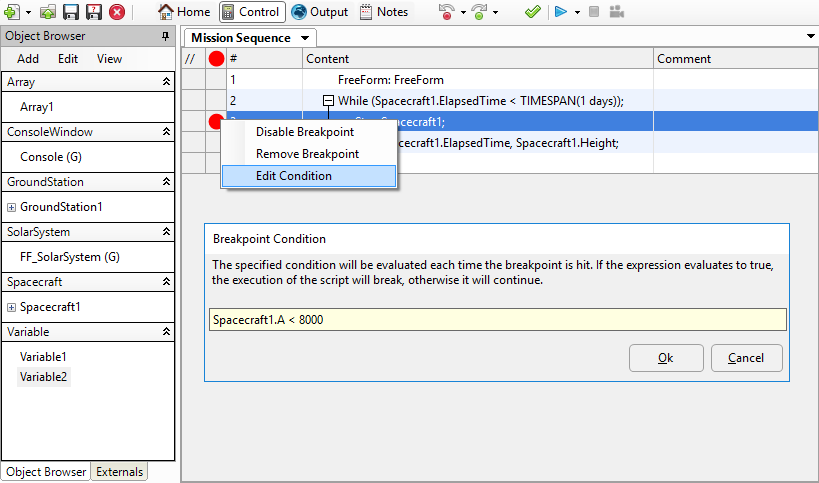Screen dimensions: 819x483
Task: Select line with Spacecraft1.Height report
Action: (x=507, y=143)
